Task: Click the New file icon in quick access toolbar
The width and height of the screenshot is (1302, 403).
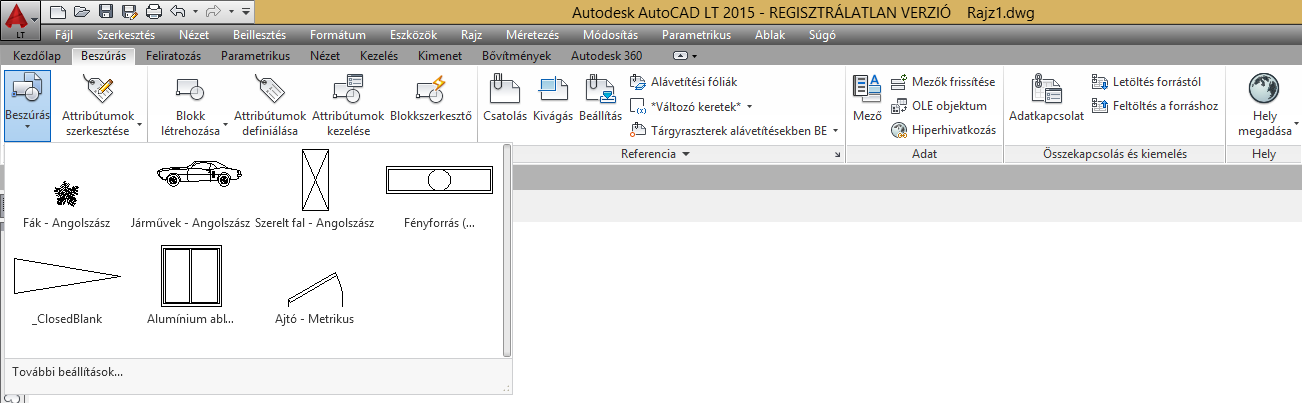Action: tap(57, 13)
